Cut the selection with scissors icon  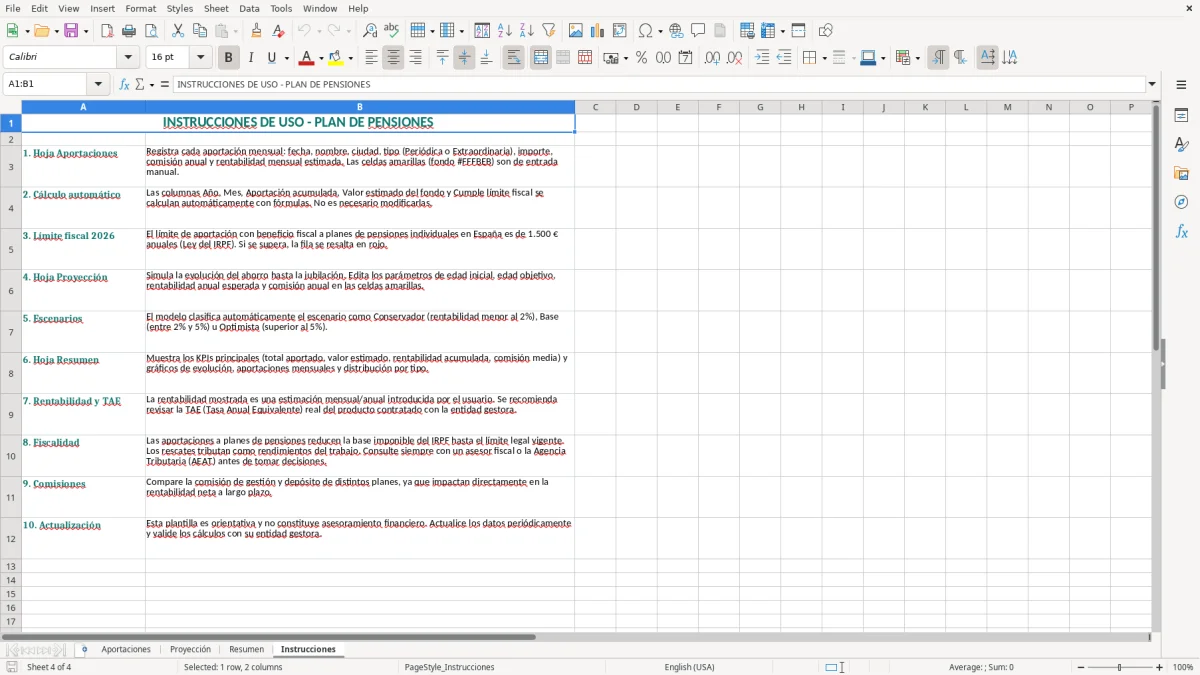click(x=178, y=31)
